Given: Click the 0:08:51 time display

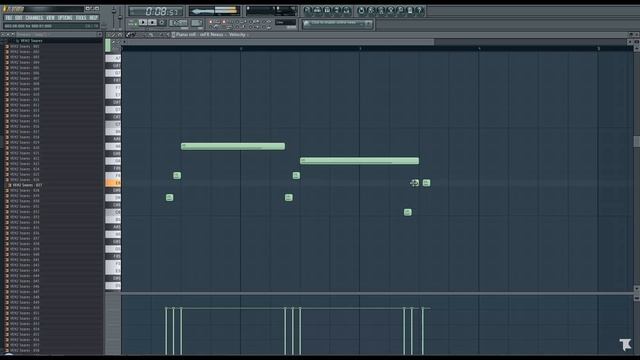Looking at the screenshot, I should pos(156,11).
